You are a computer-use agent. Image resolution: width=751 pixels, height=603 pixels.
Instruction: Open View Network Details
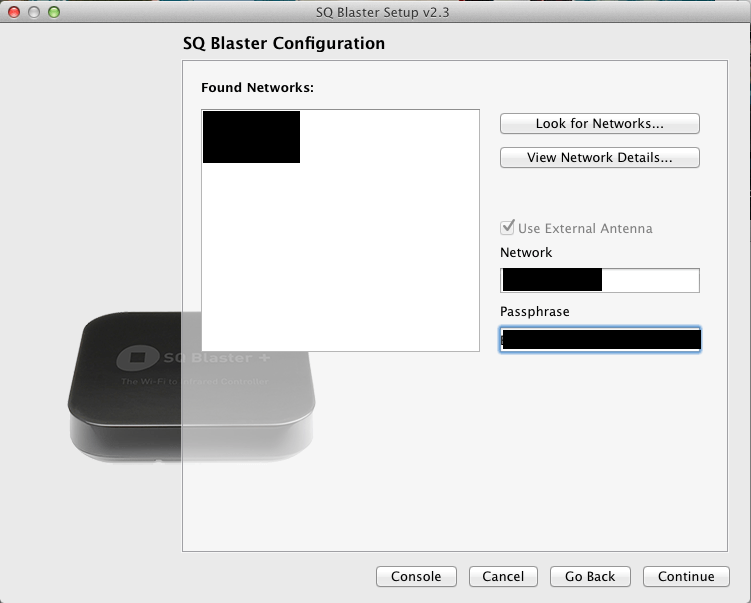coord(600,158)
